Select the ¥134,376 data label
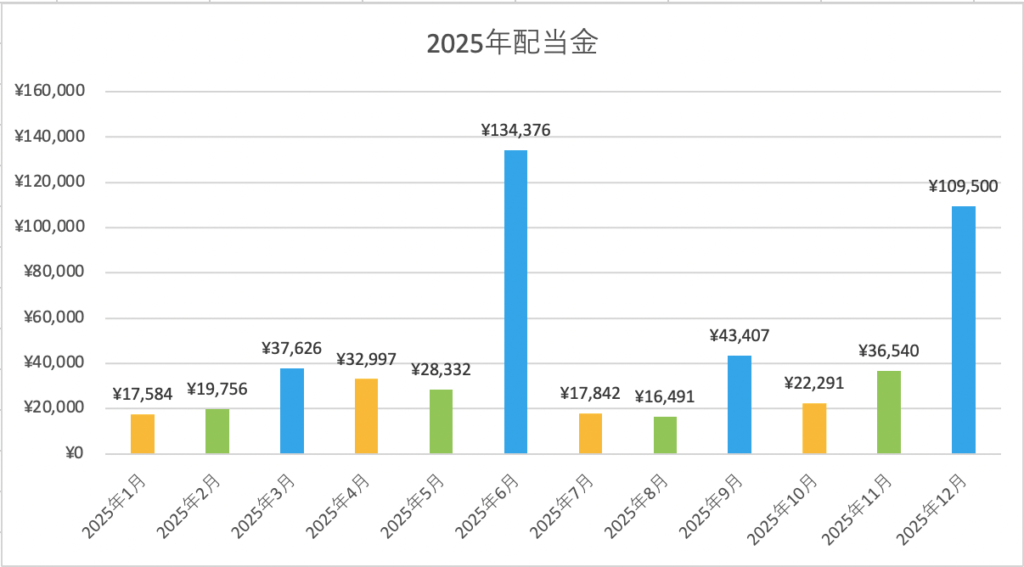Image resolution: width=1024 pixels, height=567 pixels. point(516,130)
